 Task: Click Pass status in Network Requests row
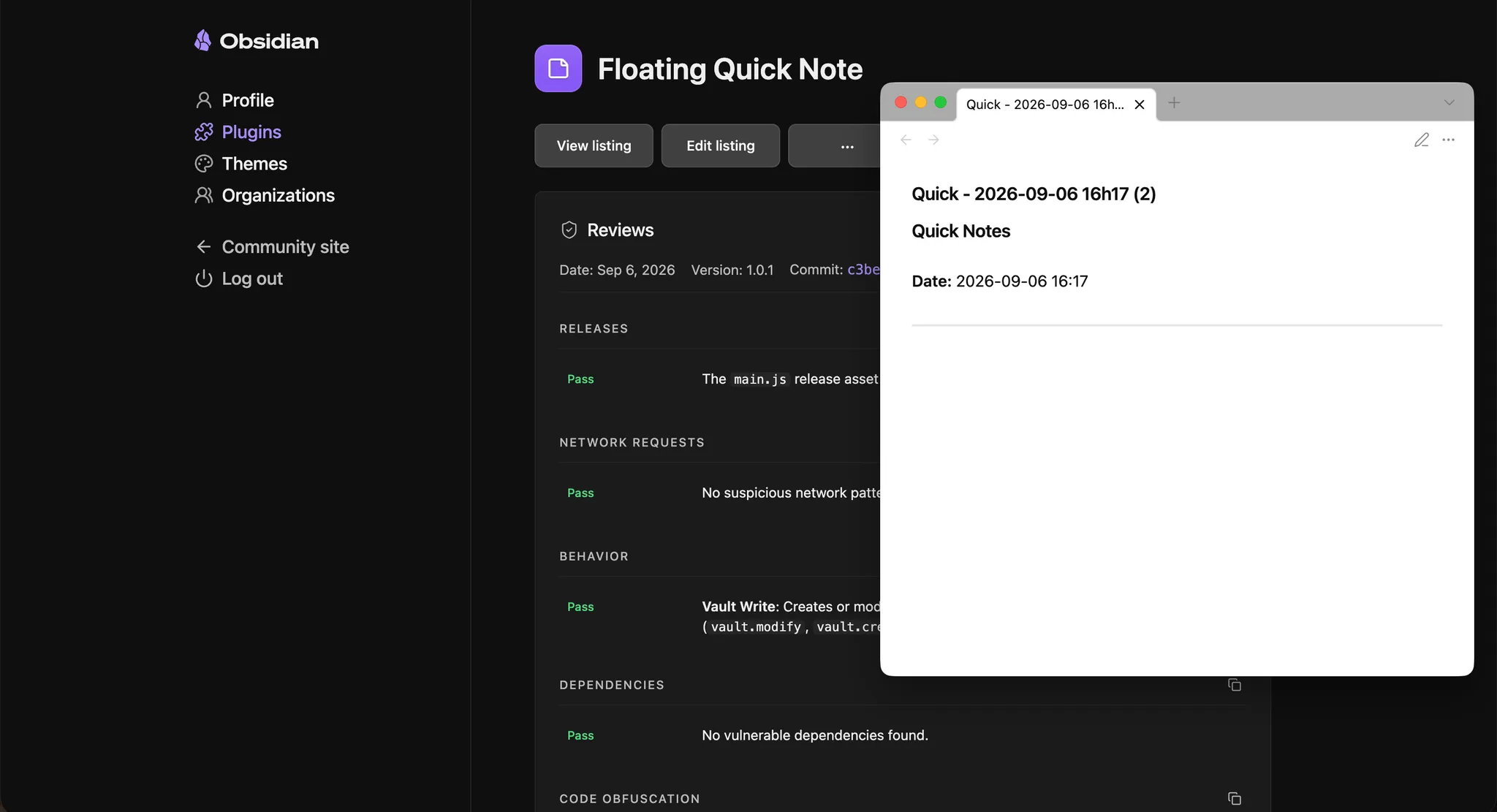[580, 493]
